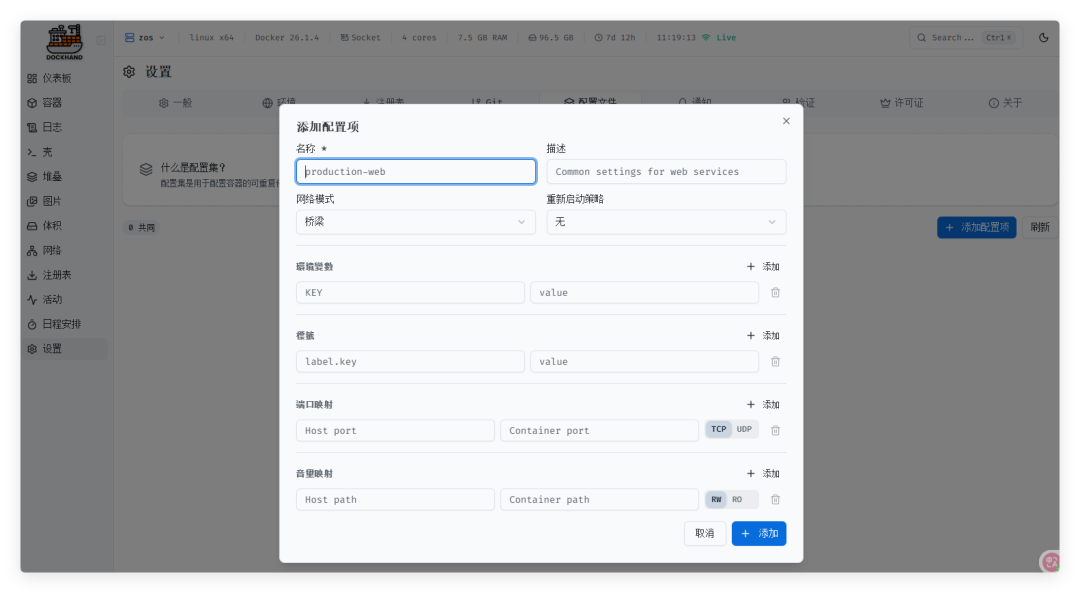
Task: Click the 7.5 GB RAM indicator
Action: point(482,38)
